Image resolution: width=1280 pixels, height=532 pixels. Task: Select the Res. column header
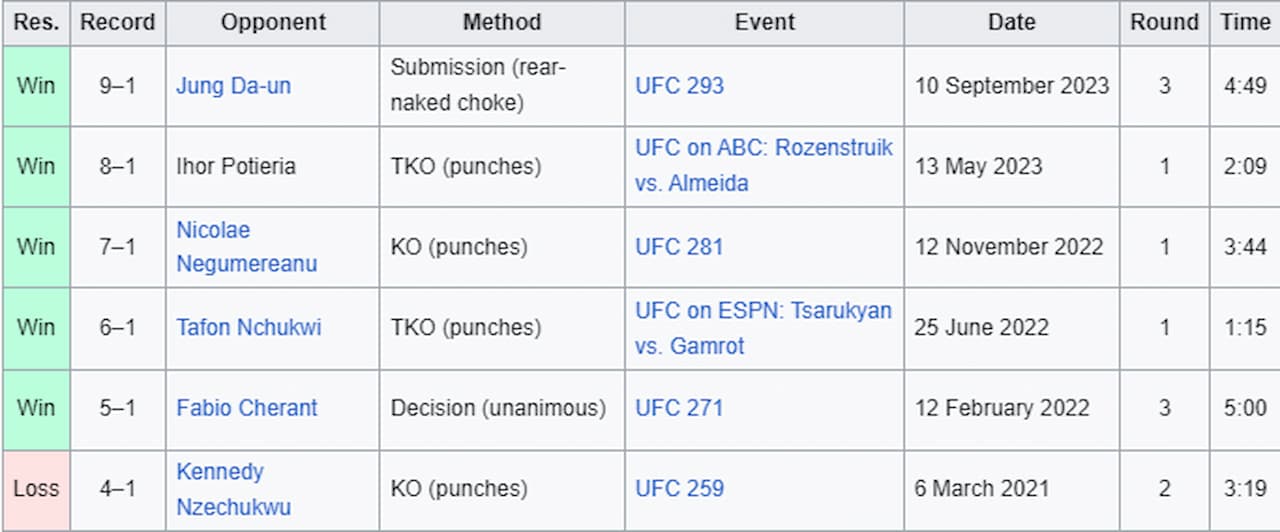point(36,23)
